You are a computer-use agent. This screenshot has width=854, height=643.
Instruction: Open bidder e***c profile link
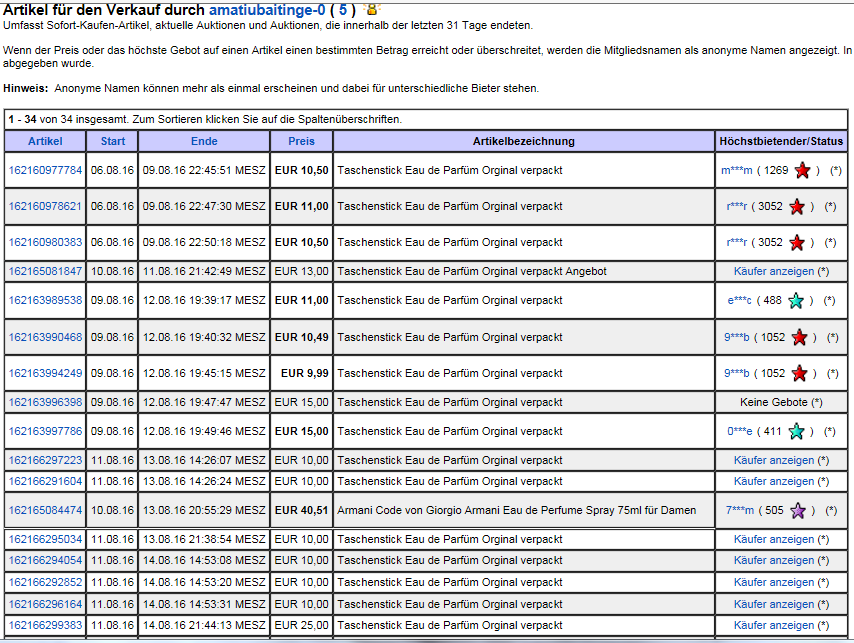point(740,300)
